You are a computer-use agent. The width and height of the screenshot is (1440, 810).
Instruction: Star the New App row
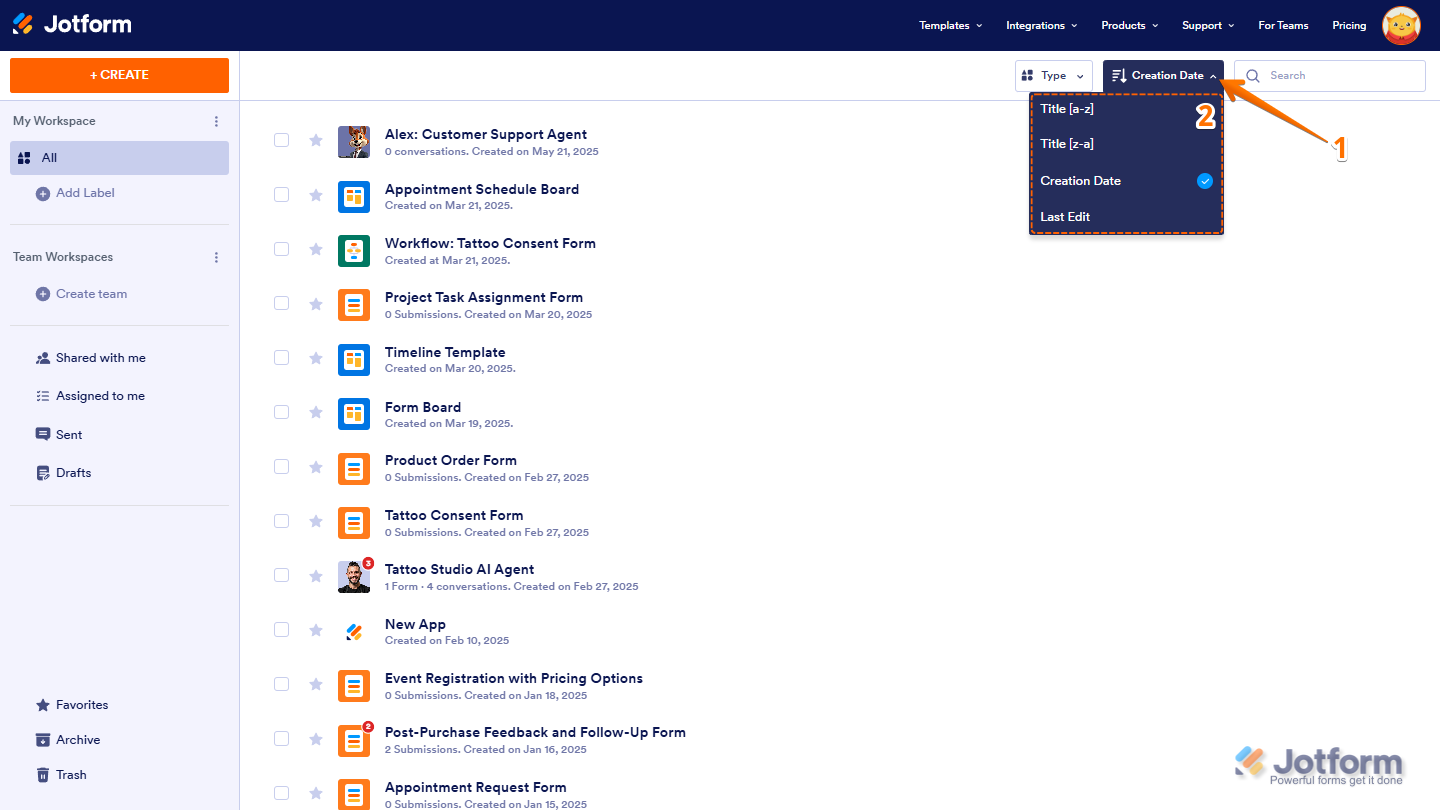[x=316, y=630]
